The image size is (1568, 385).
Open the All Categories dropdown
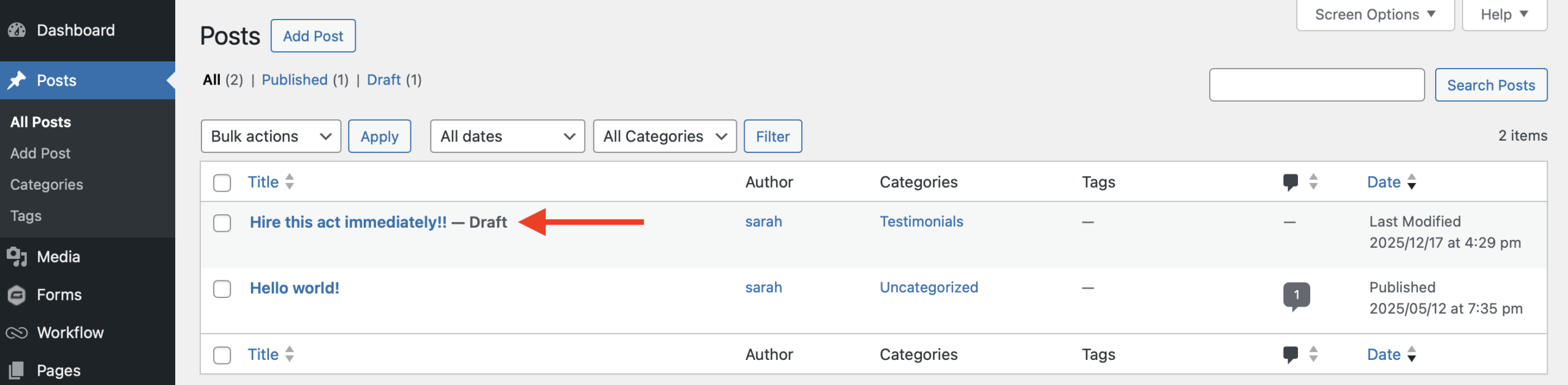coord(665,136)
